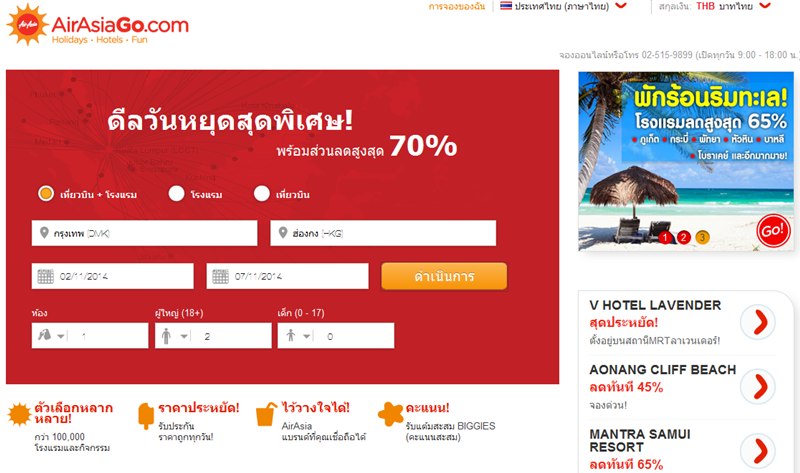Switch to banner slide 3
Viewport: 800px width, 473px height.
click(703, 237)
